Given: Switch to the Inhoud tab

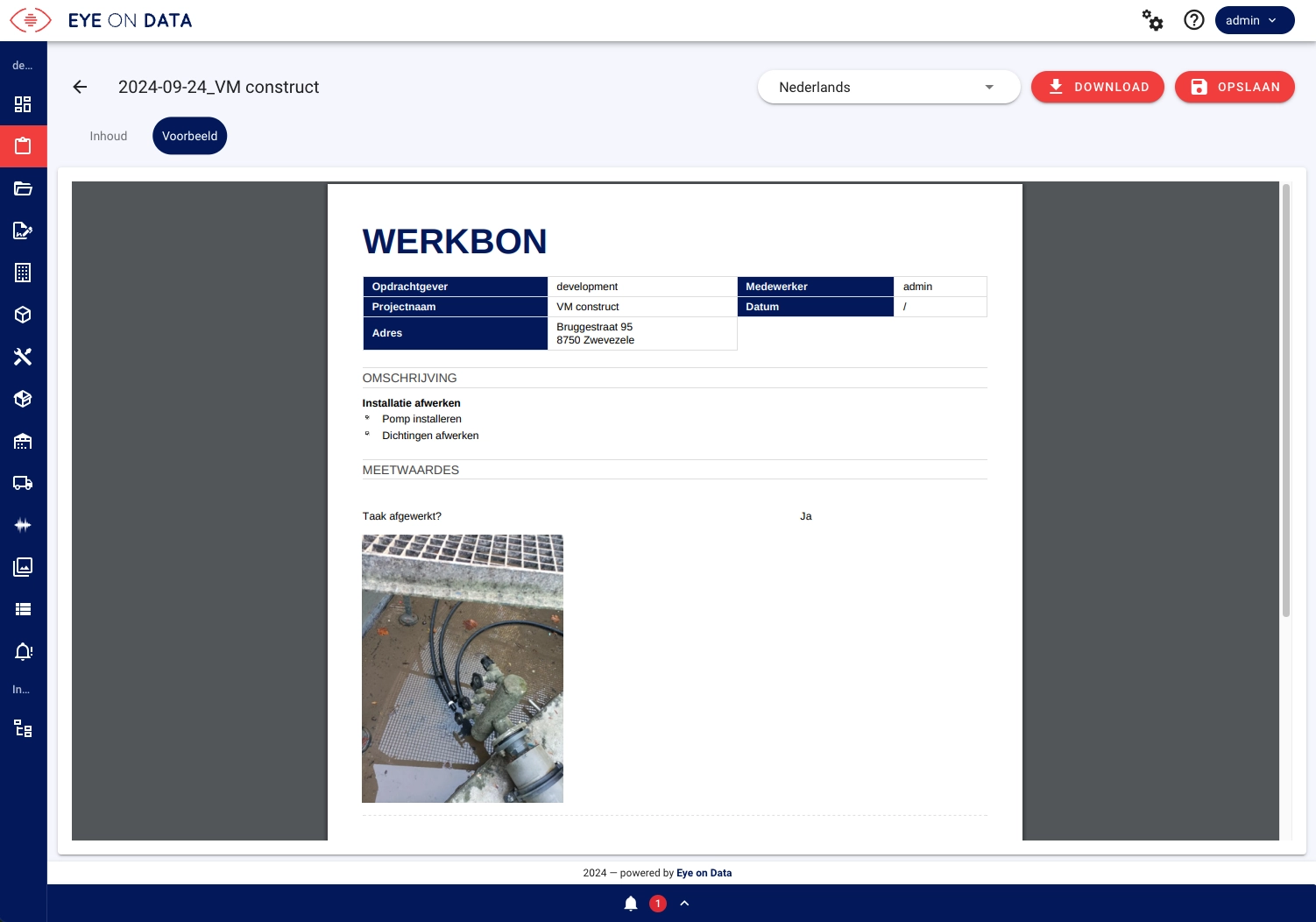Looking at the screenshot, I should [109, 136].
